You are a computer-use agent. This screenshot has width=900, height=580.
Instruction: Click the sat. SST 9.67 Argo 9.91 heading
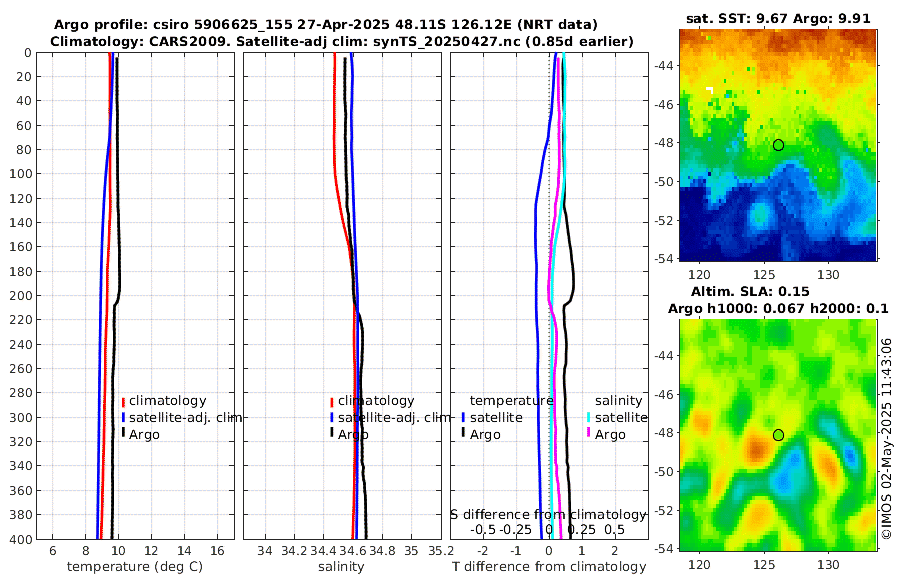pyautogui.click(x=778, y=18)
